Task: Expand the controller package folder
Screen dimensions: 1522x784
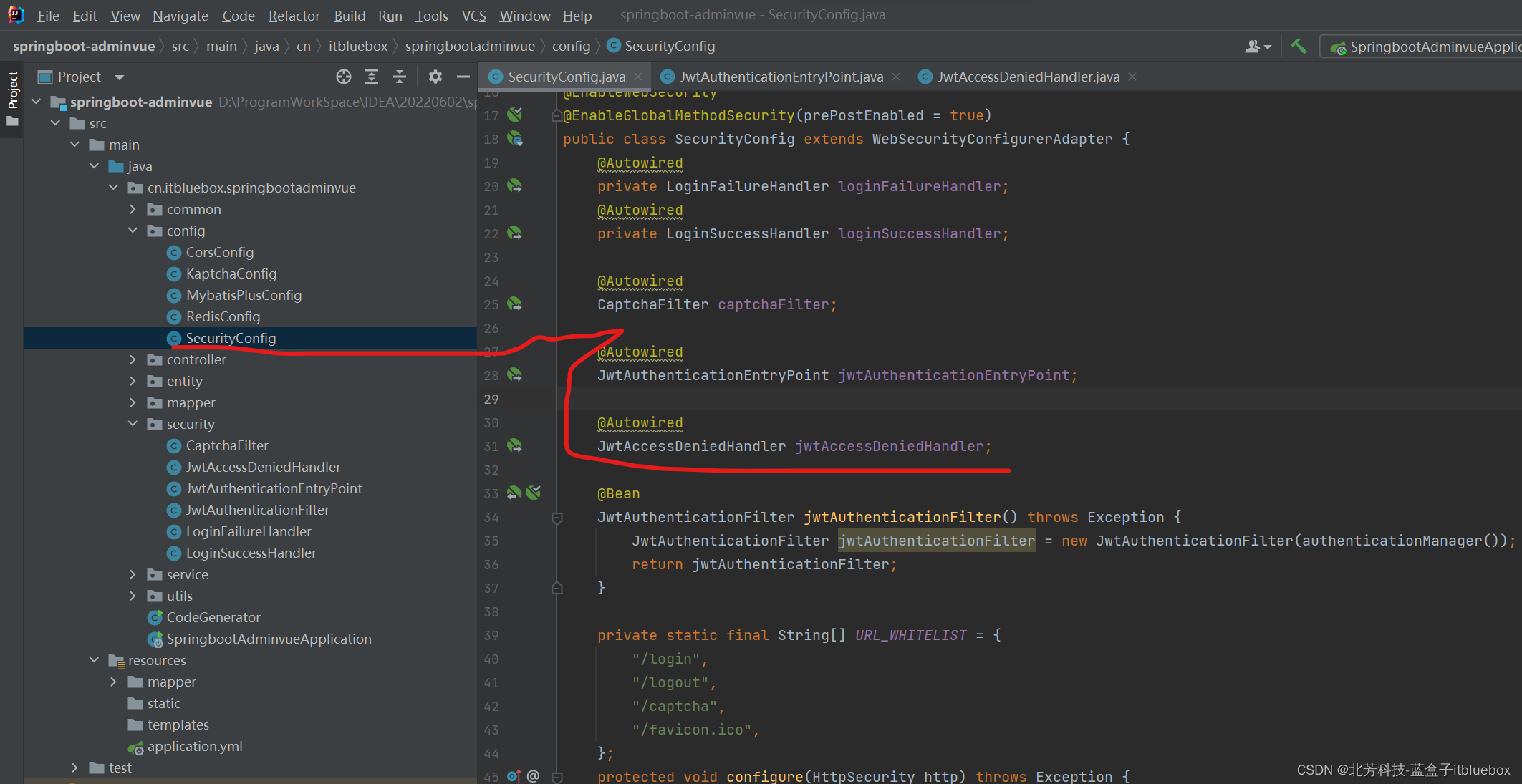Action: click(133, 359)
